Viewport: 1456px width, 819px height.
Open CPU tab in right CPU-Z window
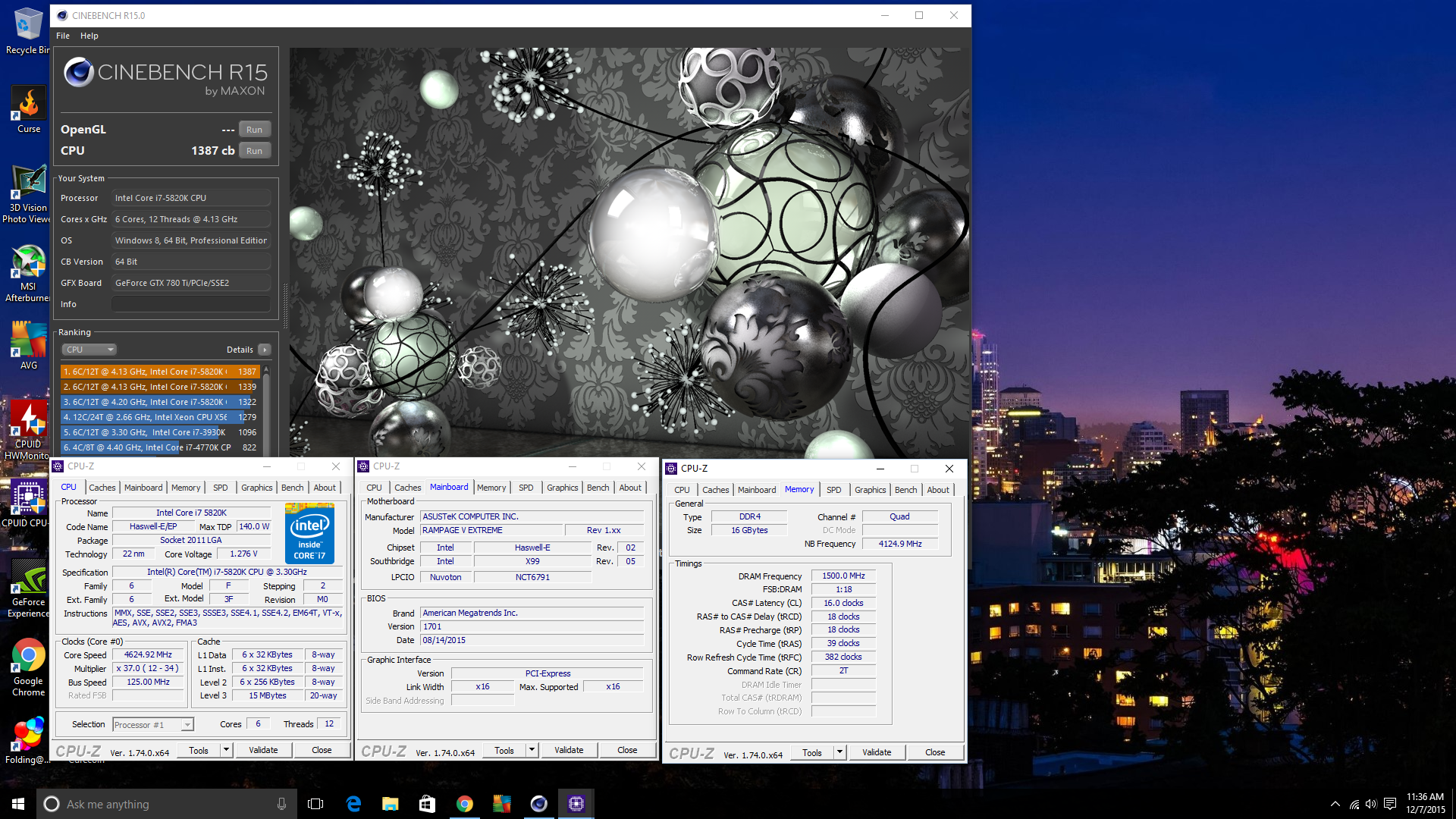coord(682,490)
